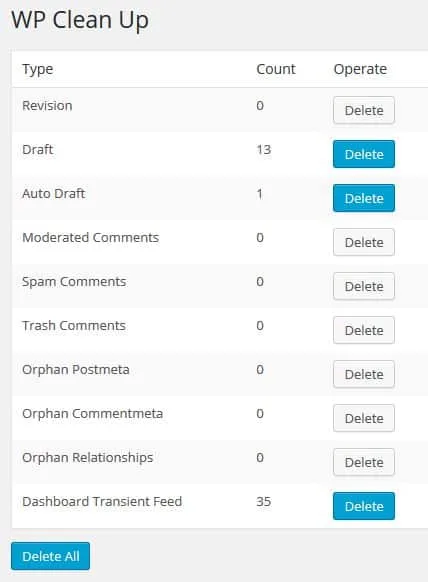Click the Draft count value 13
428x582 pixels.
264,150
